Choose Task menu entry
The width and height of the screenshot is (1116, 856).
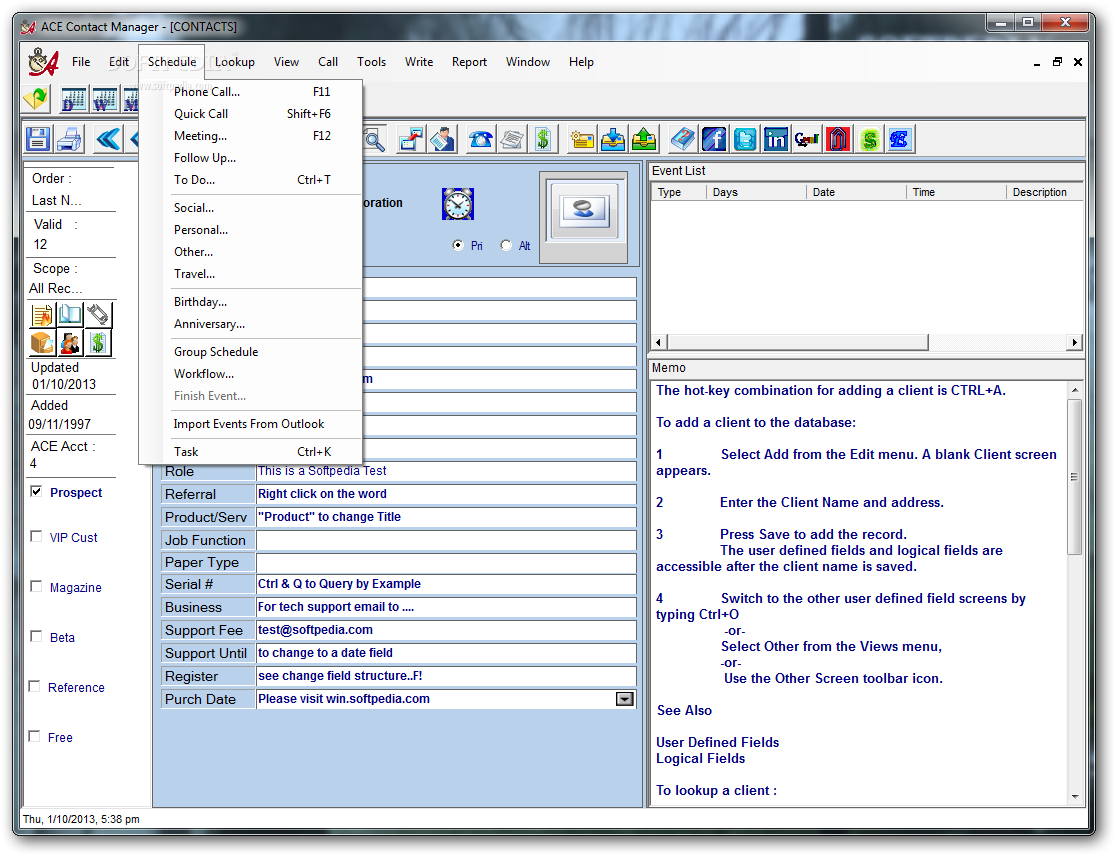252,452
